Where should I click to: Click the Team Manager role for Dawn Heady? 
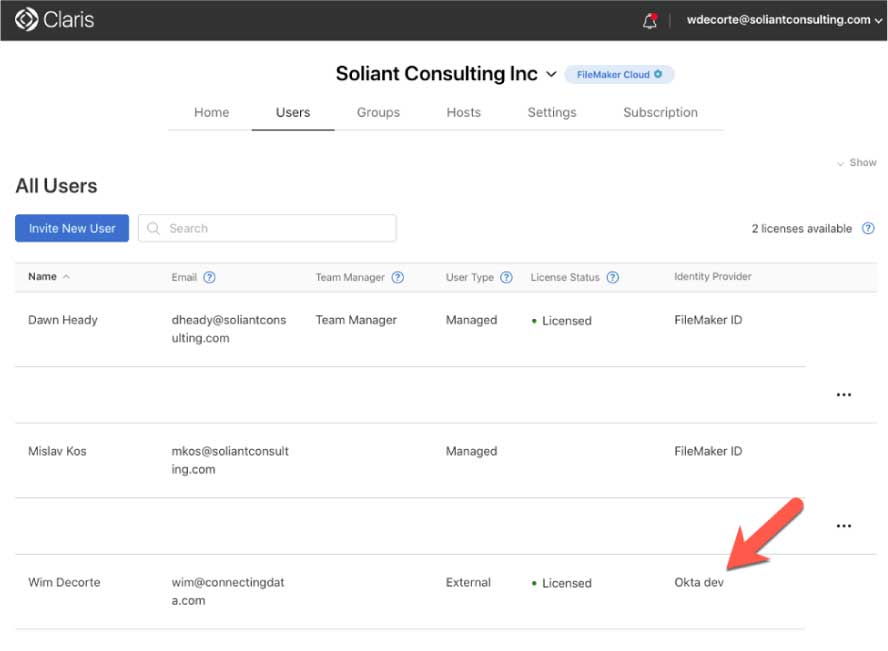tap(356, 320)
